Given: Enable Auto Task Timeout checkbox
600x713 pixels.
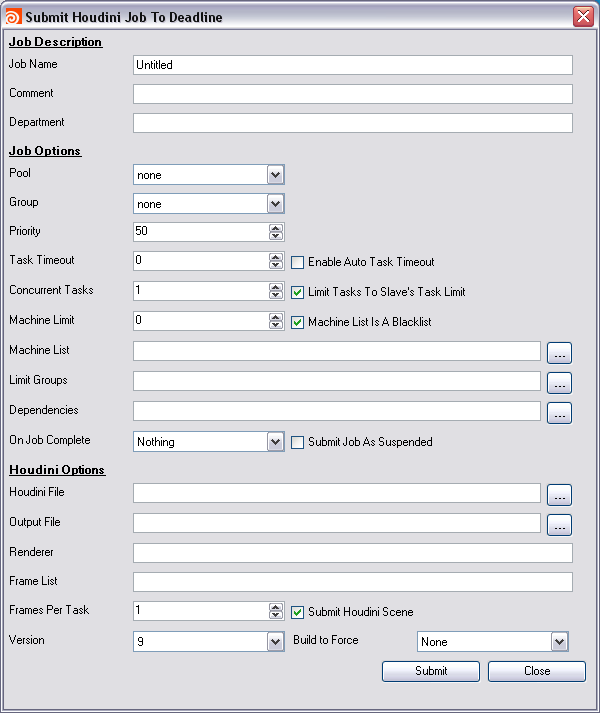Looking at the screenshot, I should (x=298, y=262).
